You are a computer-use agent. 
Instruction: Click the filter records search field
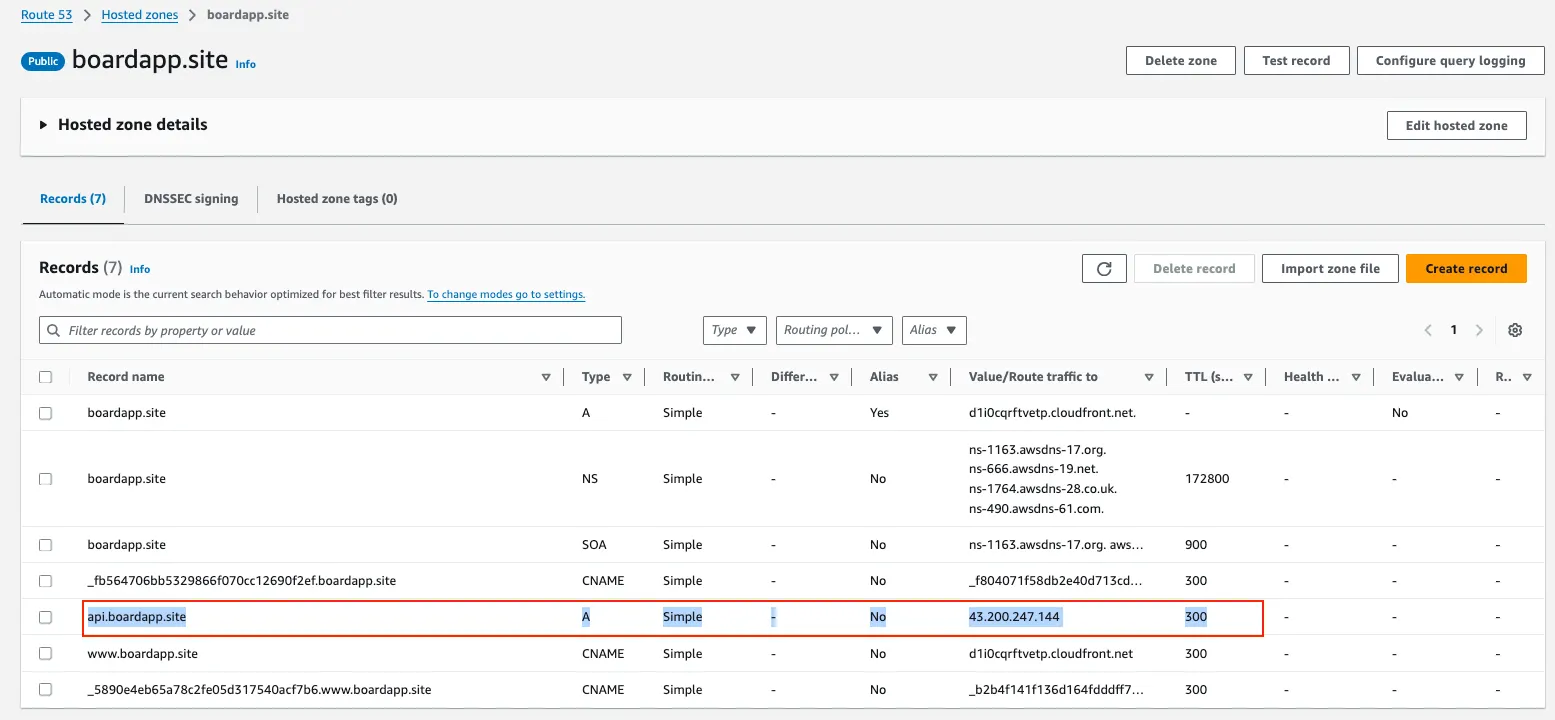(330, 330)
